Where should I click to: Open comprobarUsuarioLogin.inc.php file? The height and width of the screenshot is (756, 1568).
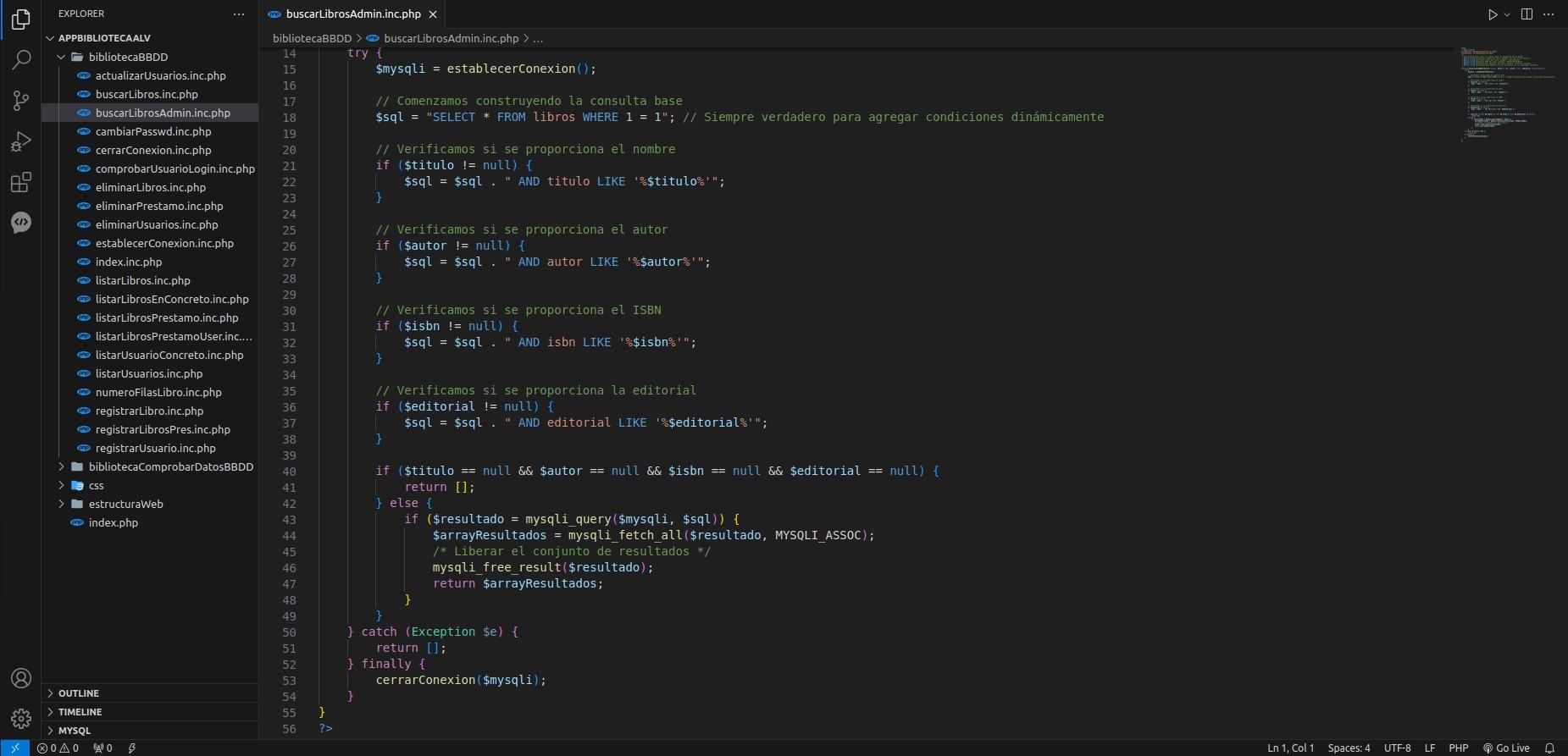pos(150,168)
